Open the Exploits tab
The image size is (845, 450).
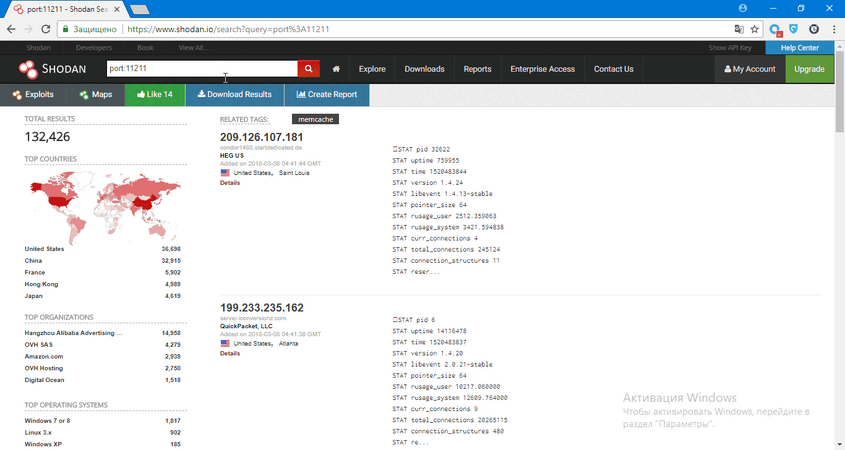pyautogui.click(x=33, y=94)
